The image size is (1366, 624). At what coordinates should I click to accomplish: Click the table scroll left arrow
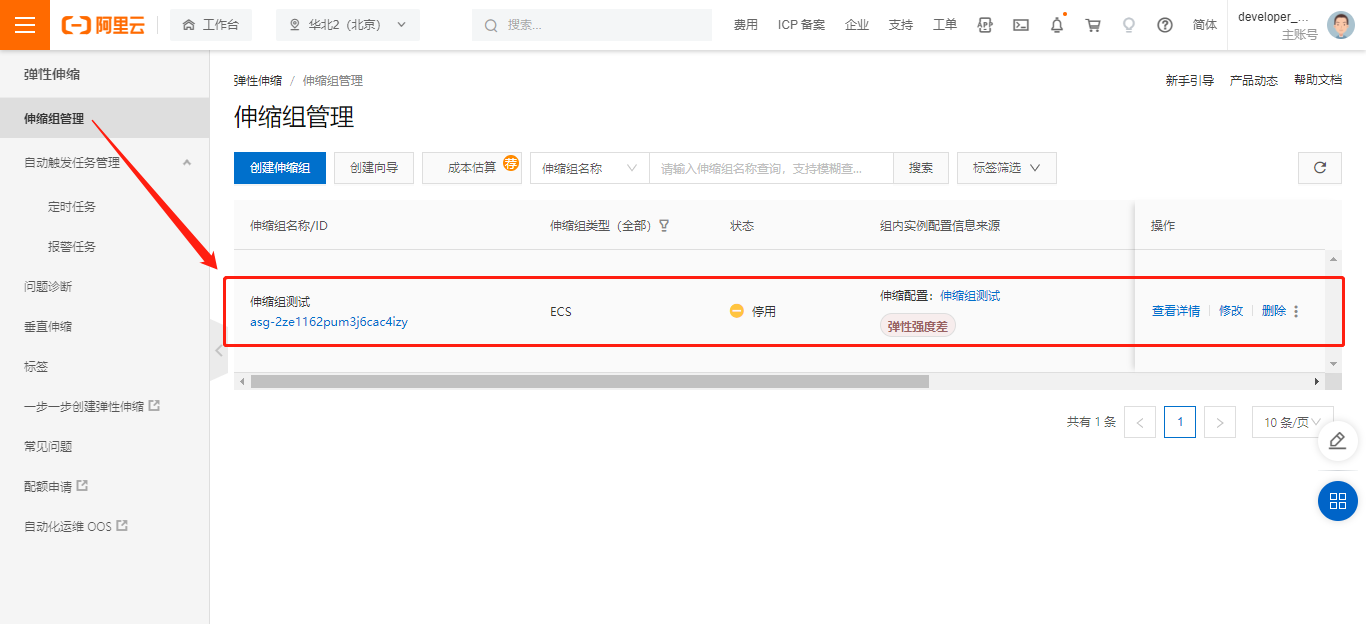pos(241,381)
